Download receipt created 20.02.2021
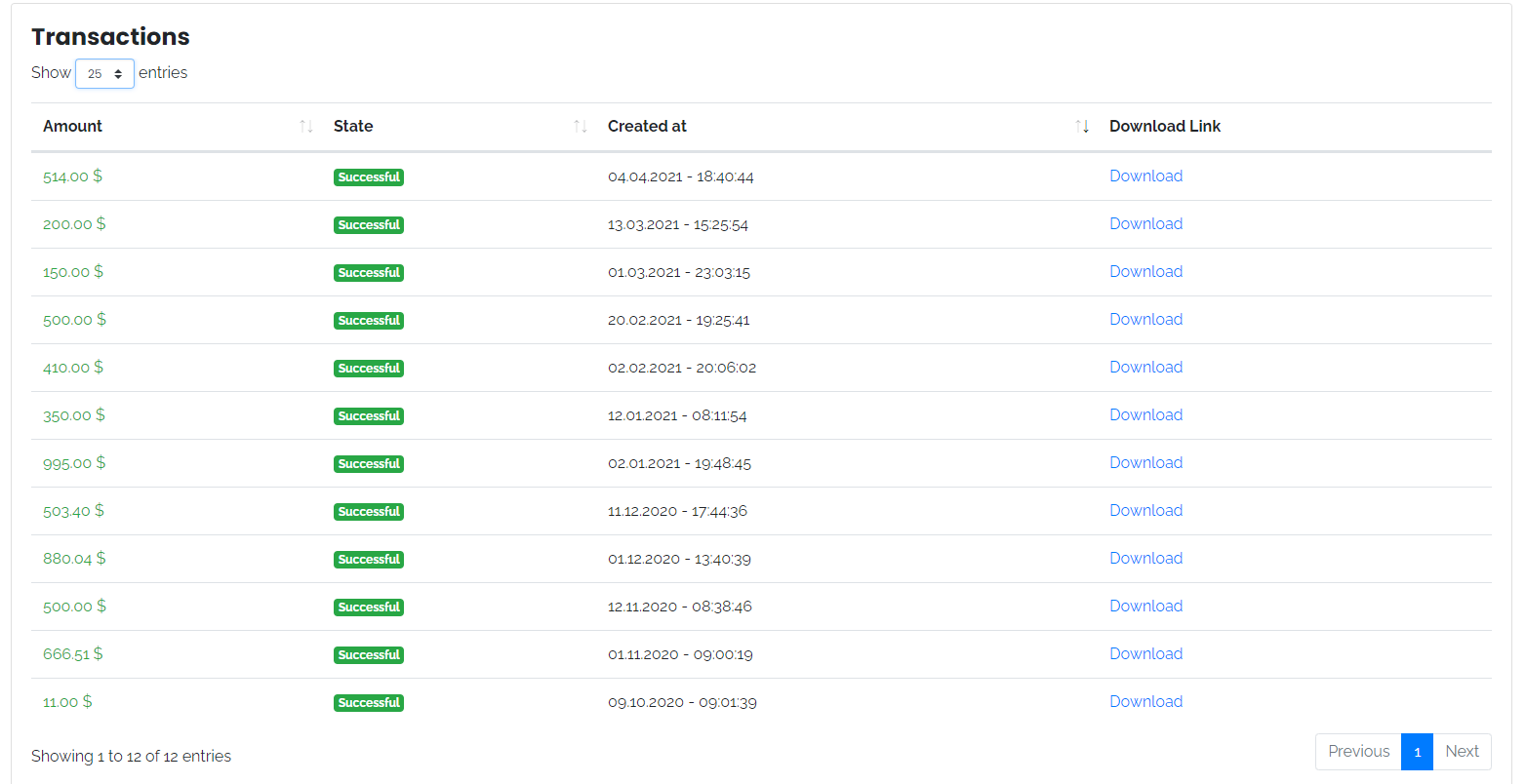The image size is (1526, 784). (x=1145, y=320)
